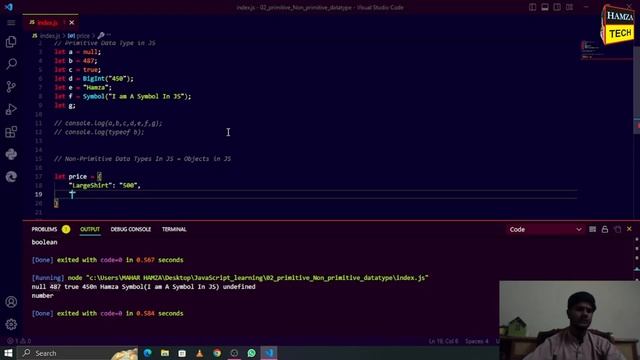This screenshot has width=640, height=360.
Task: Open the Run and Debug view
Action: tap(11, 109)
